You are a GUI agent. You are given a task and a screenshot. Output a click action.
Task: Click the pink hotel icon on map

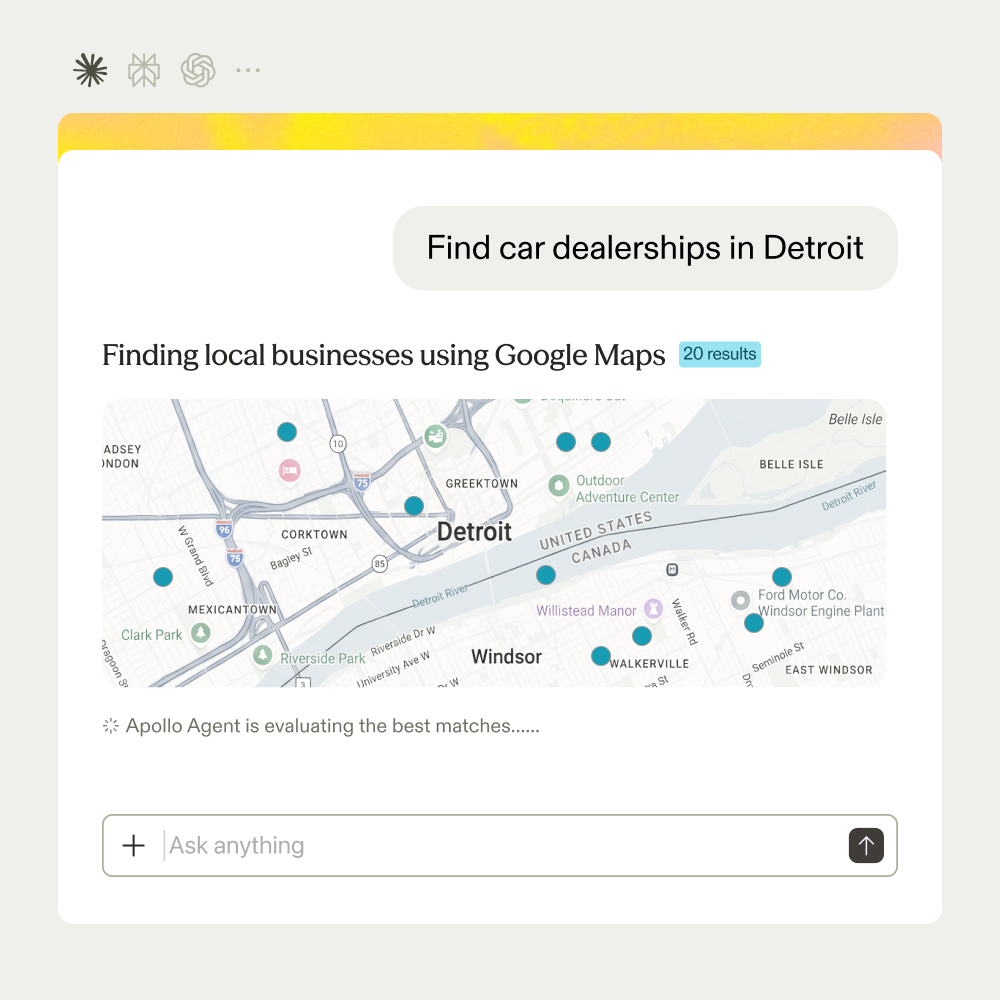click(290, 471)
